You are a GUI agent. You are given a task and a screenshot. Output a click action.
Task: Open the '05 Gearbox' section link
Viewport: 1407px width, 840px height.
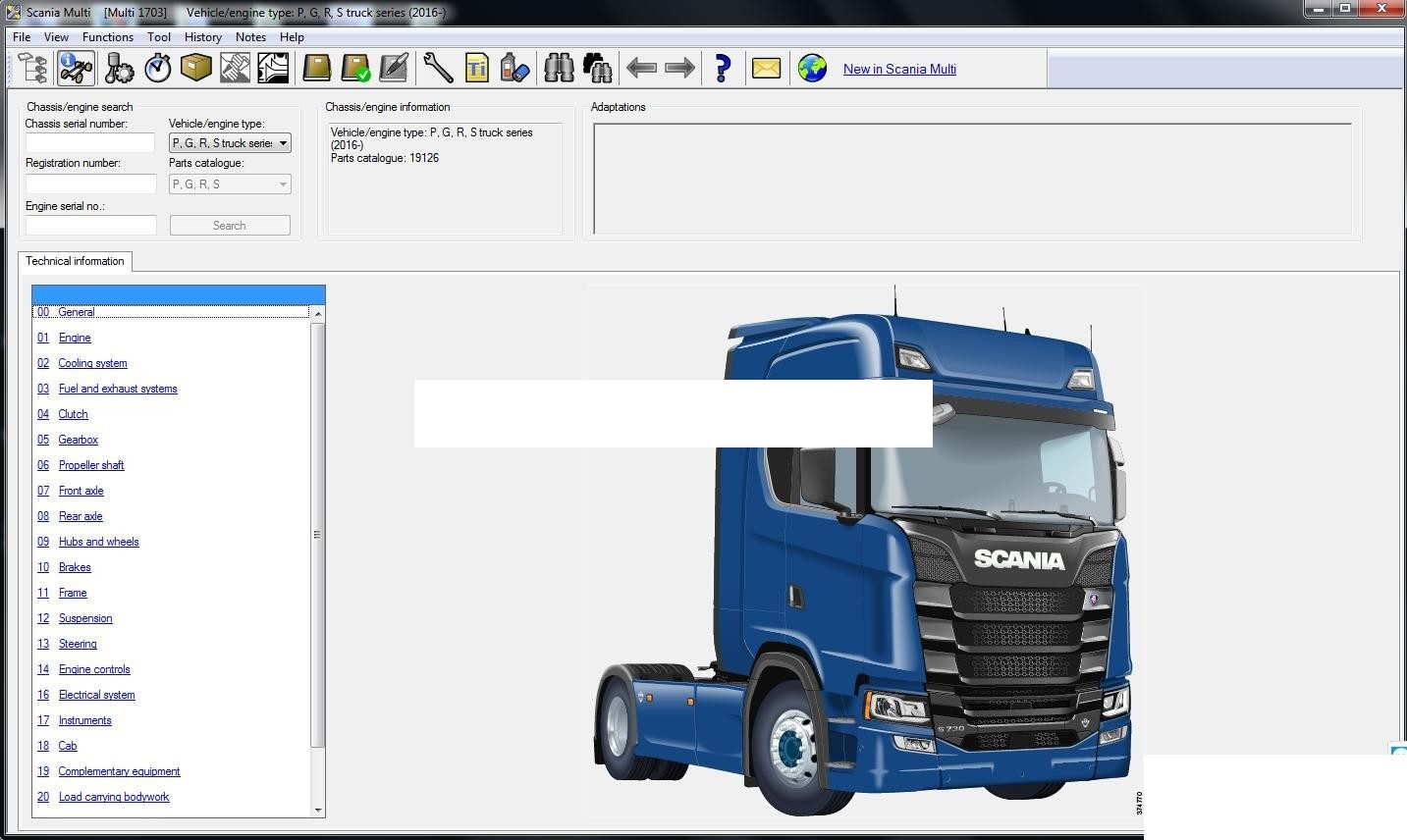[78, 440]
